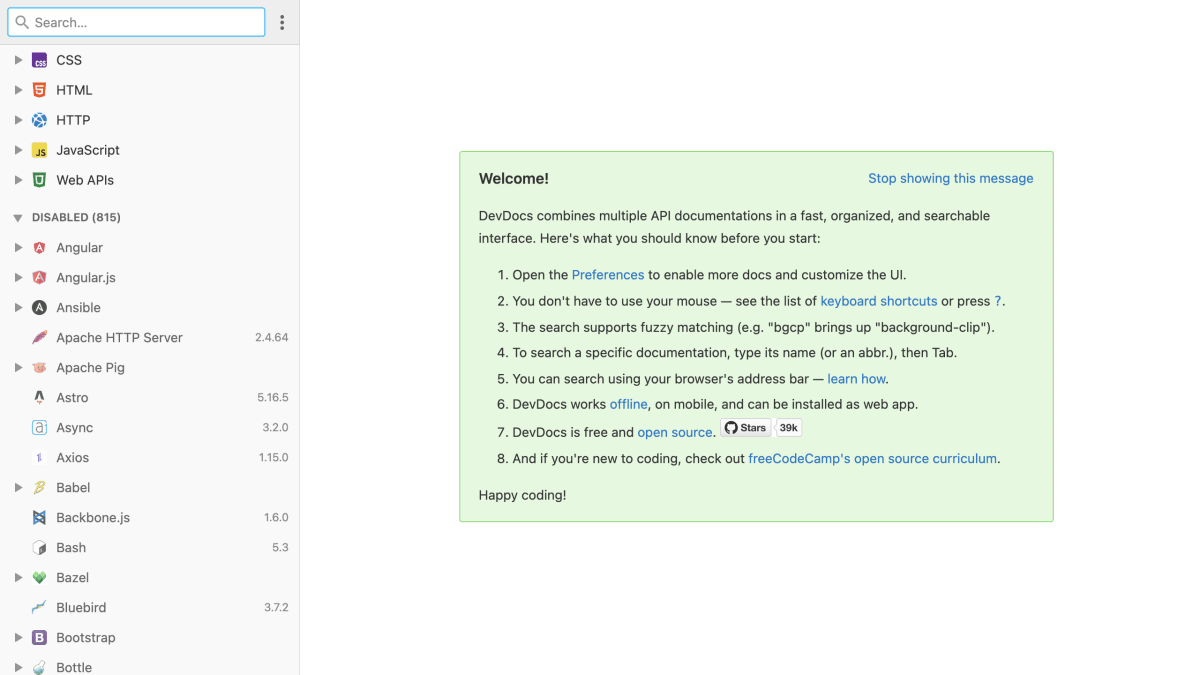Expand the HTML docs tree
Image resolution: width=1200 pixels, height=675 pixels.
click(x=18, y=90)
